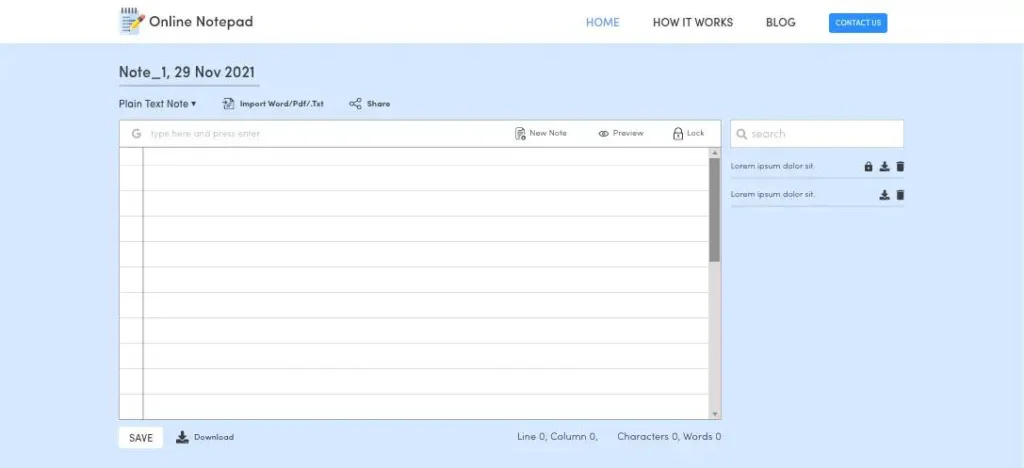Toggle the Preview eye icon

point(604,134)
